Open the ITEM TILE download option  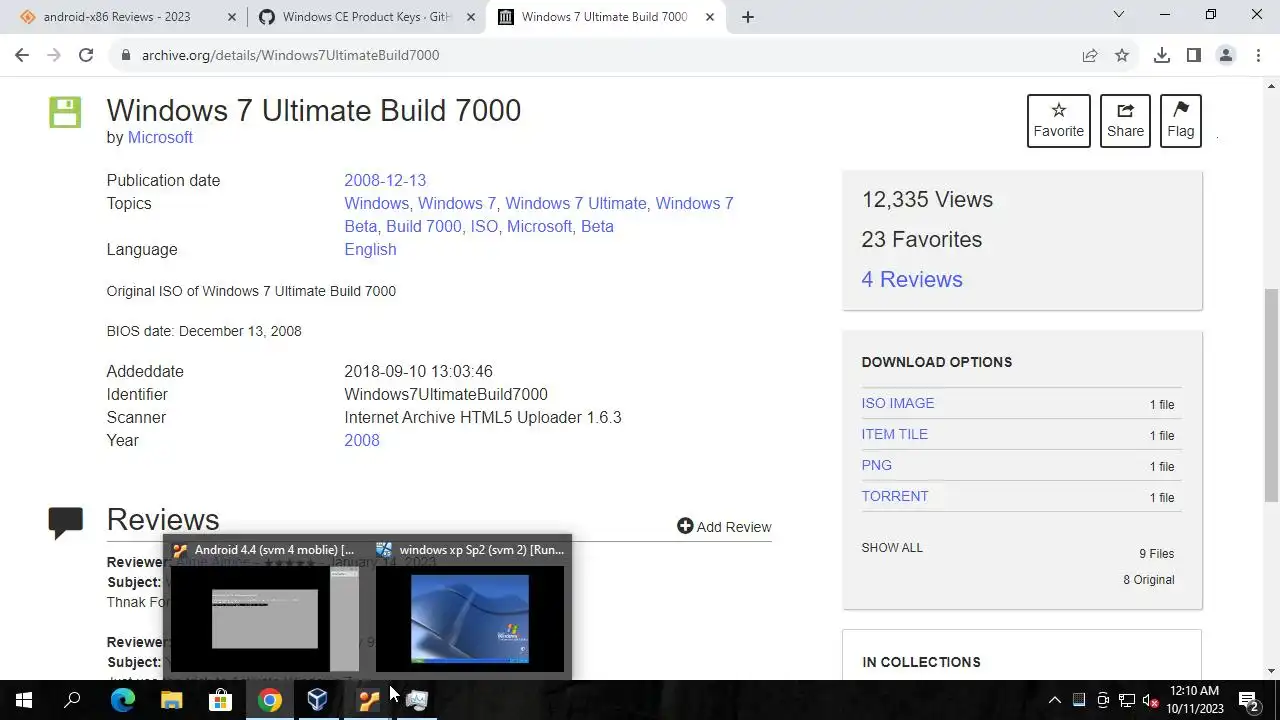tap(895, 434)
